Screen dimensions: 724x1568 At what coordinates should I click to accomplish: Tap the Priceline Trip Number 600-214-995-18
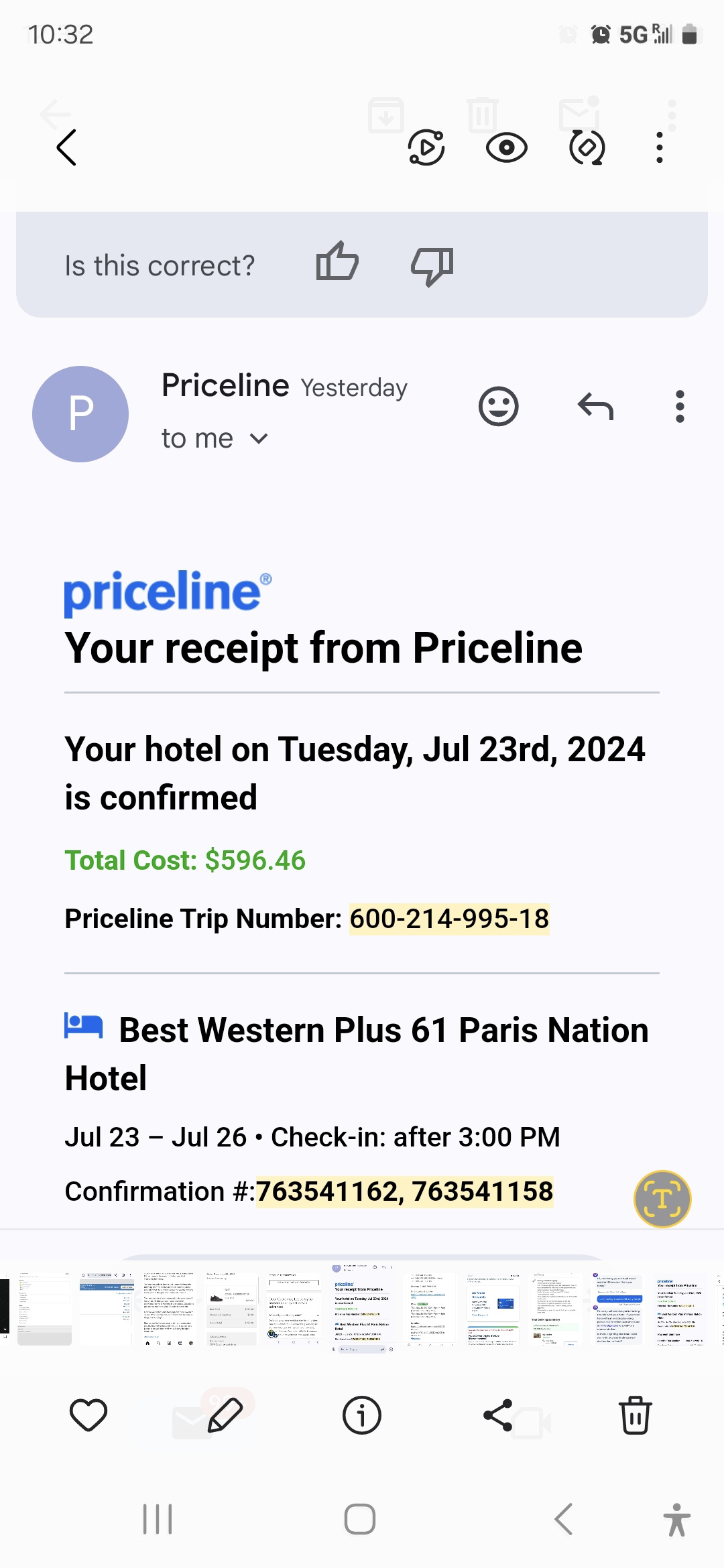coord(449,919)
